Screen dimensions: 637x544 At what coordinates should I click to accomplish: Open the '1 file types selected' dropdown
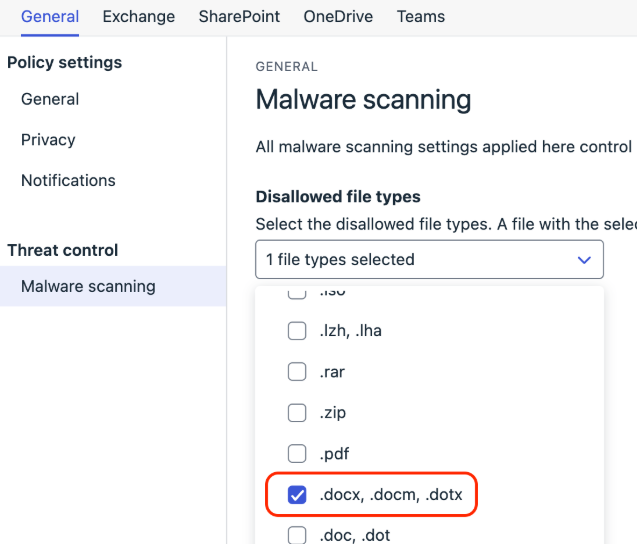tap(429, 260)
